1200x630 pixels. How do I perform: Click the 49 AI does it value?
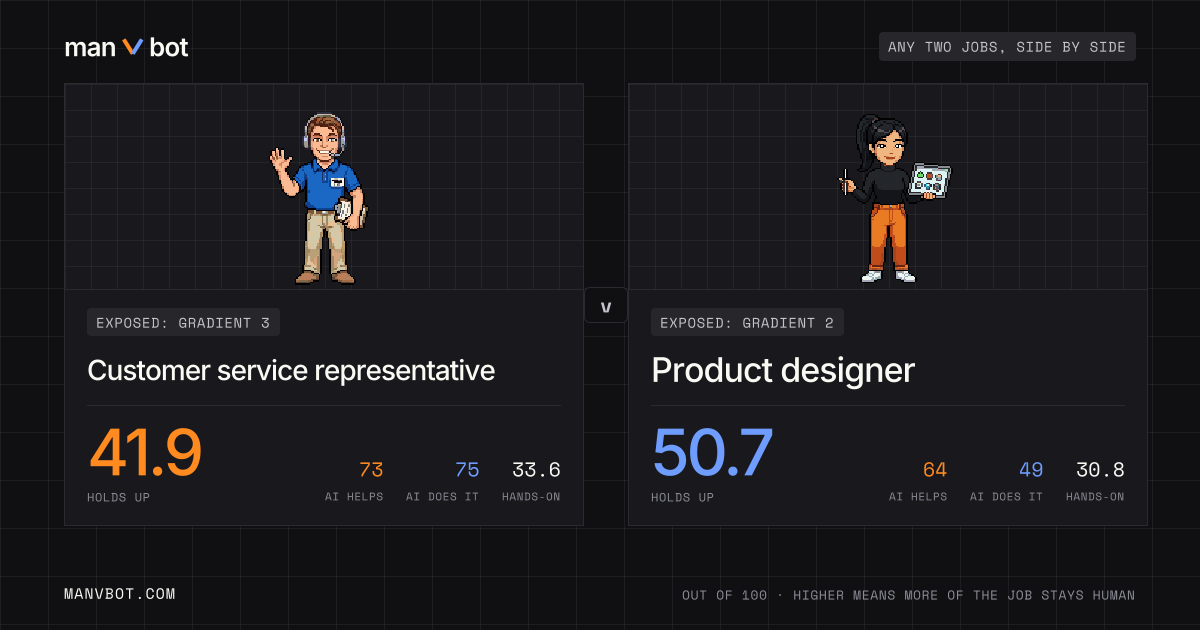[1031, 470]
